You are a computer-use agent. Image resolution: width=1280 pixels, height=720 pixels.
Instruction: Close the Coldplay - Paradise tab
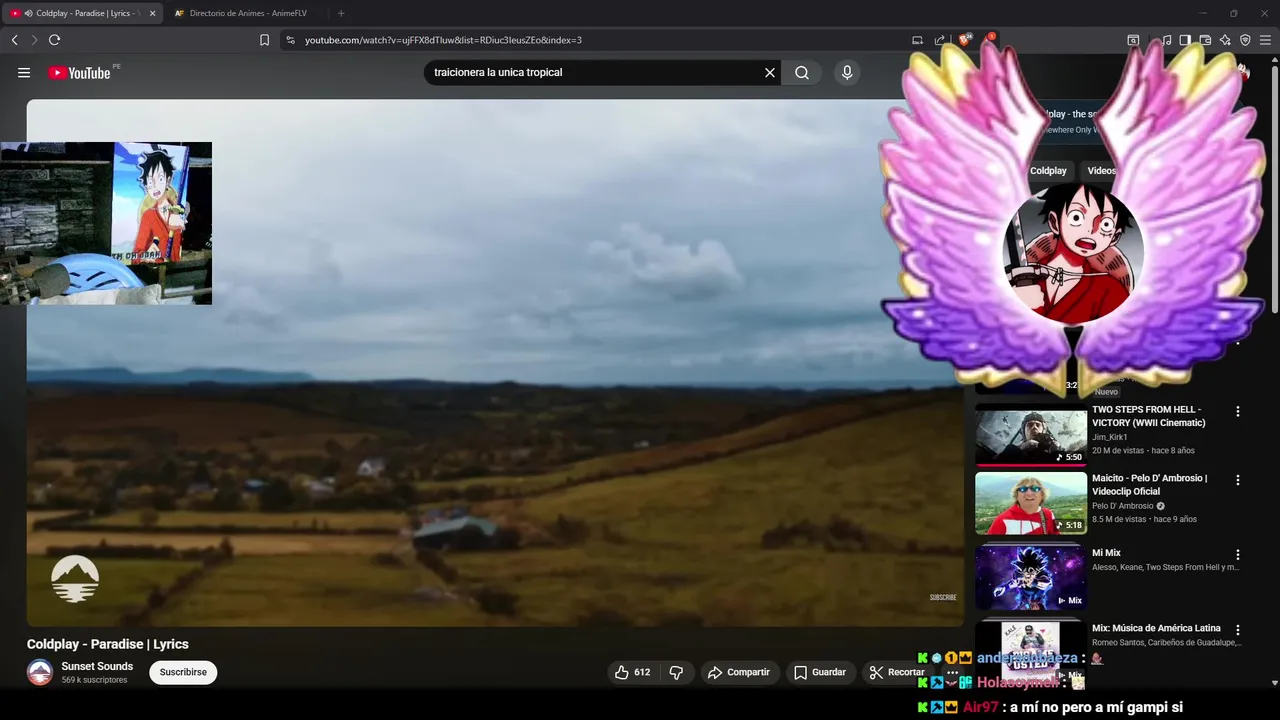click(x=152, y=13)
